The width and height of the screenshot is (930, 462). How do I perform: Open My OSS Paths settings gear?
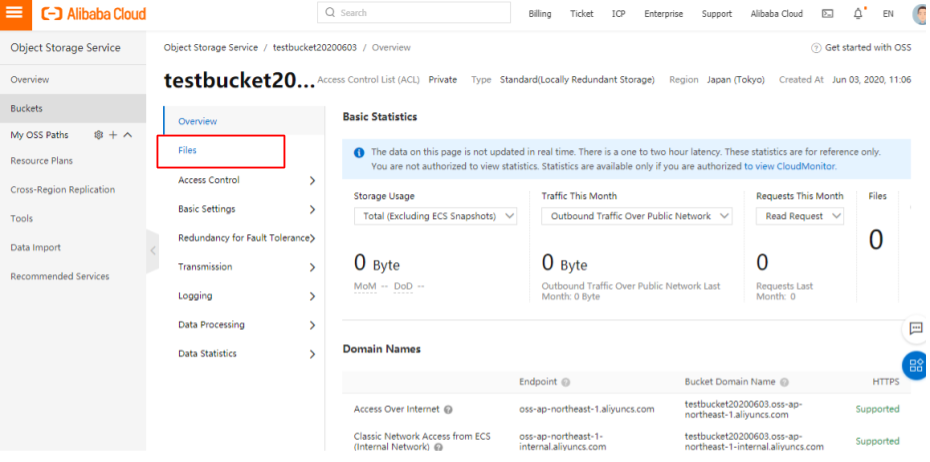[98, 135]
